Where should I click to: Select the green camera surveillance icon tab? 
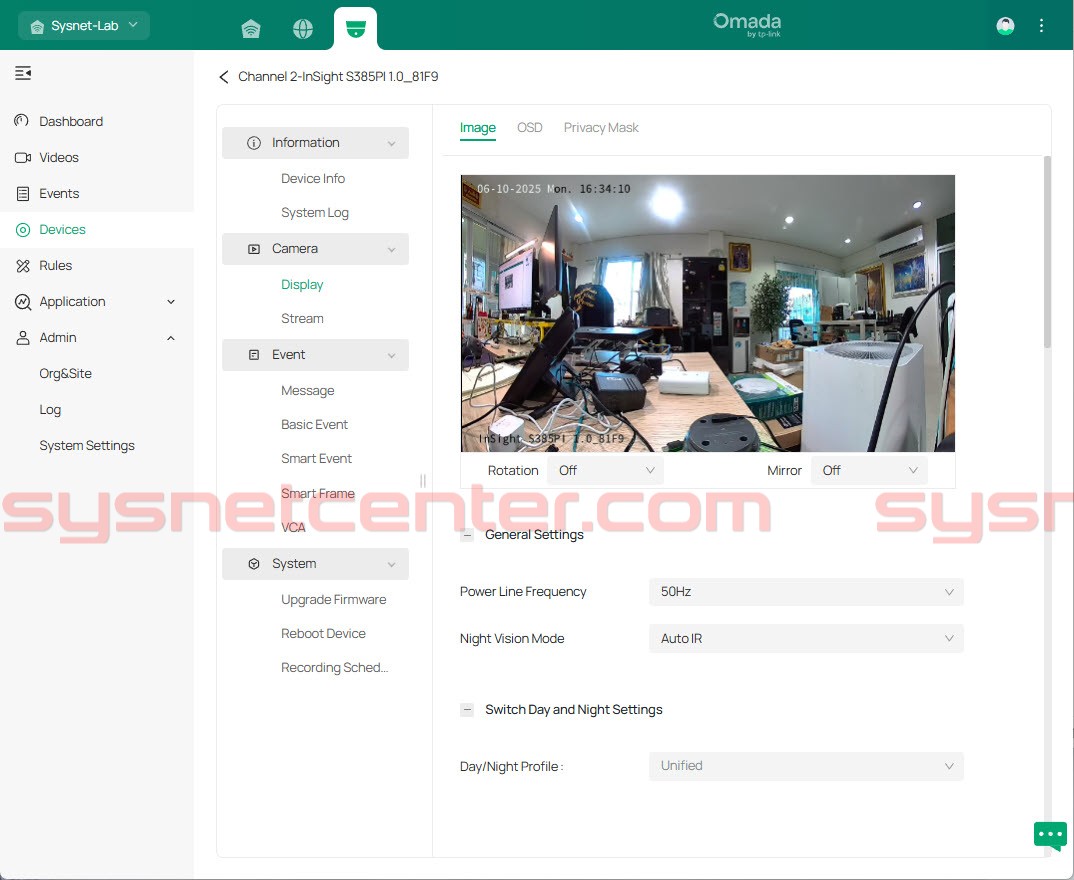(355, 29)
